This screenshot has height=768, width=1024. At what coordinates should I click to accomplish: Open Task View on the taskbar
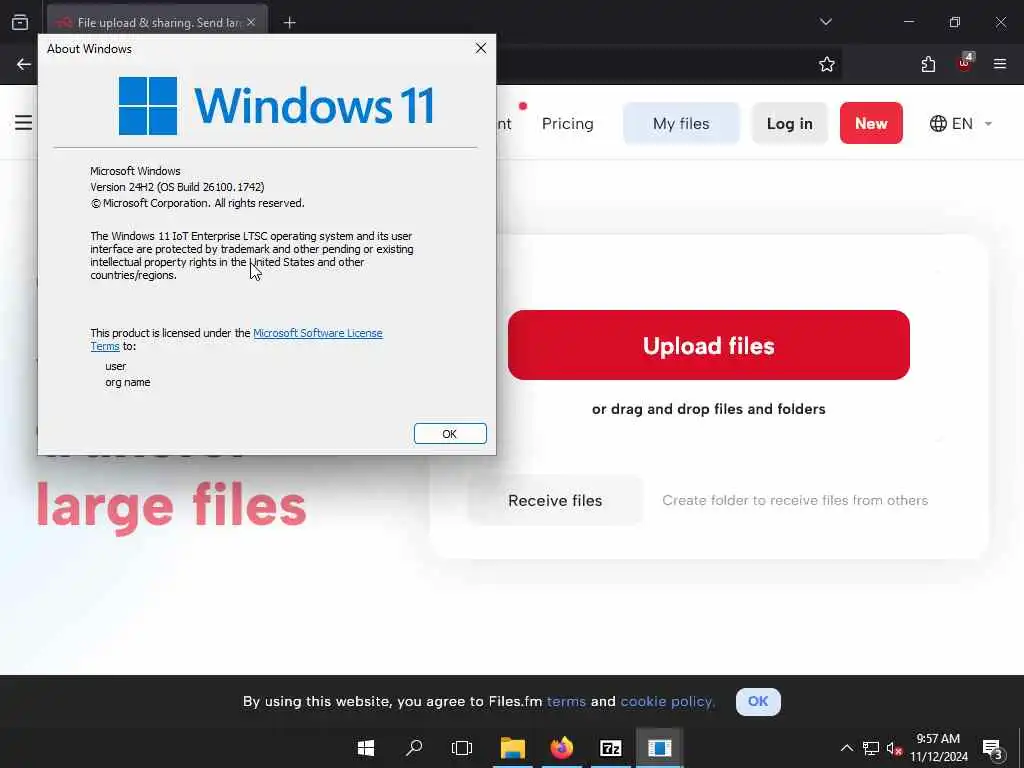point(462,748)
